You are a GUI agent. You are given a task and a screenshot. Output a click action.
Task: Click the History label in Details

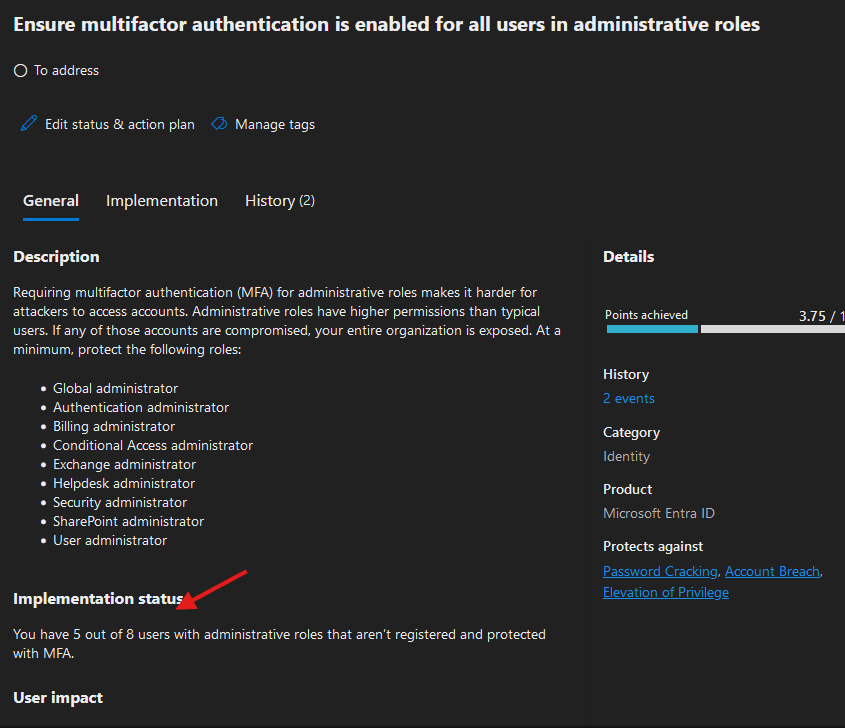coord(626,375)
